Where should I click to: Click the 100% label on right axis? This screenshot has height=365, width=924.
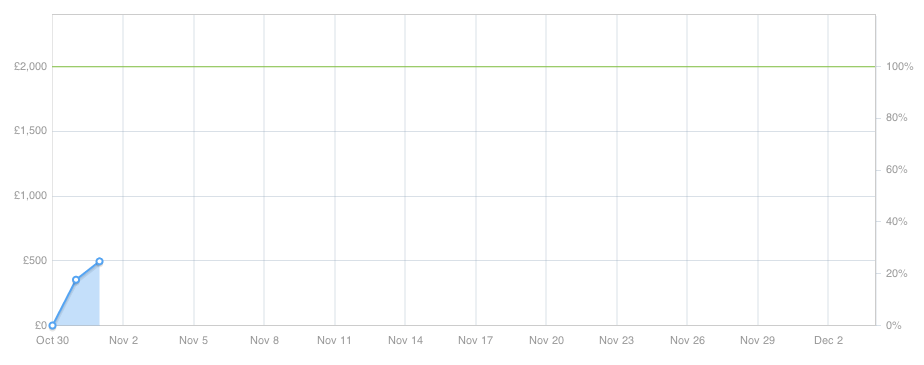coord(899,67)
